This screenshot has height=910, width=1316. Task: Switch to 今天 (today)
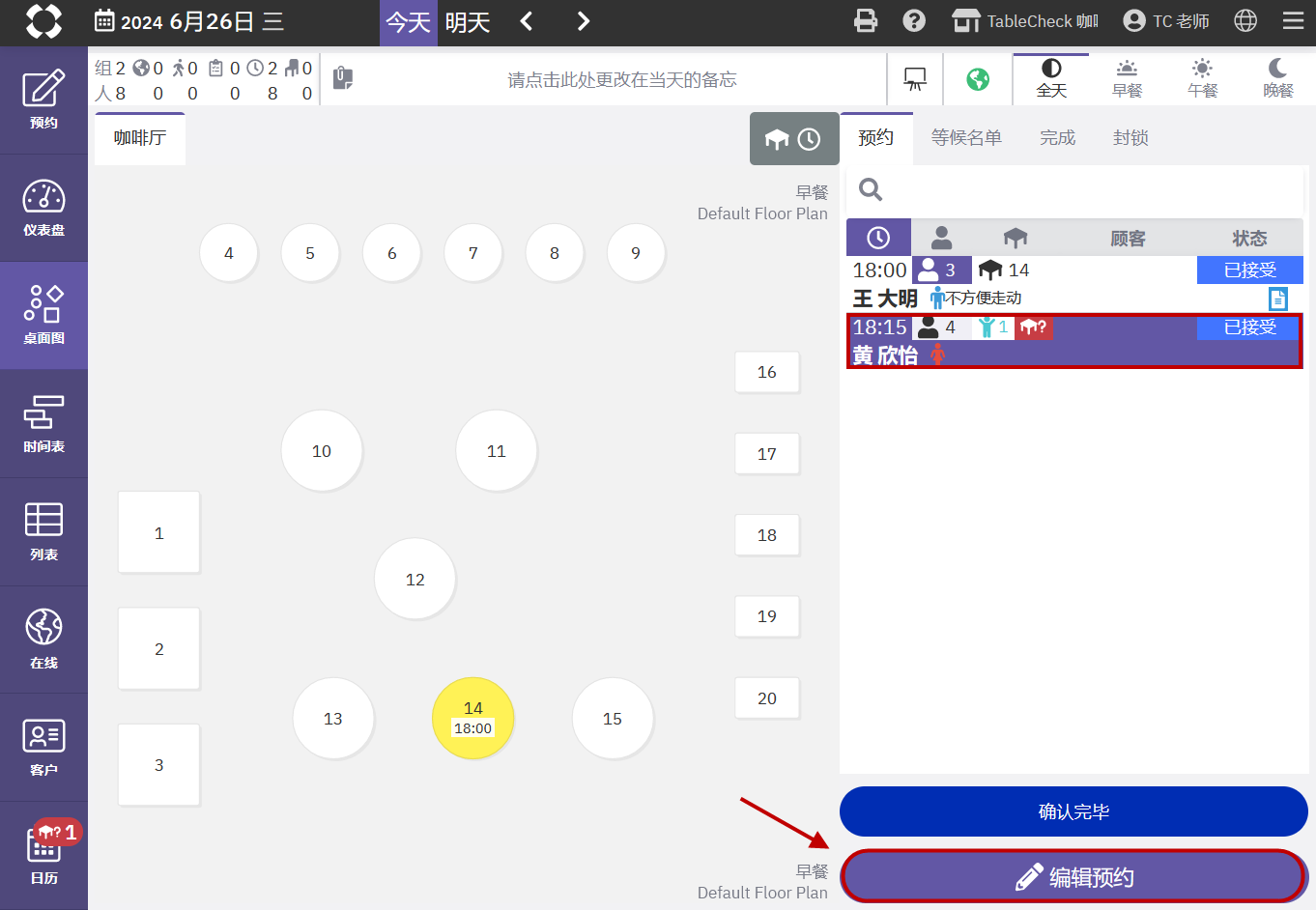408,22
